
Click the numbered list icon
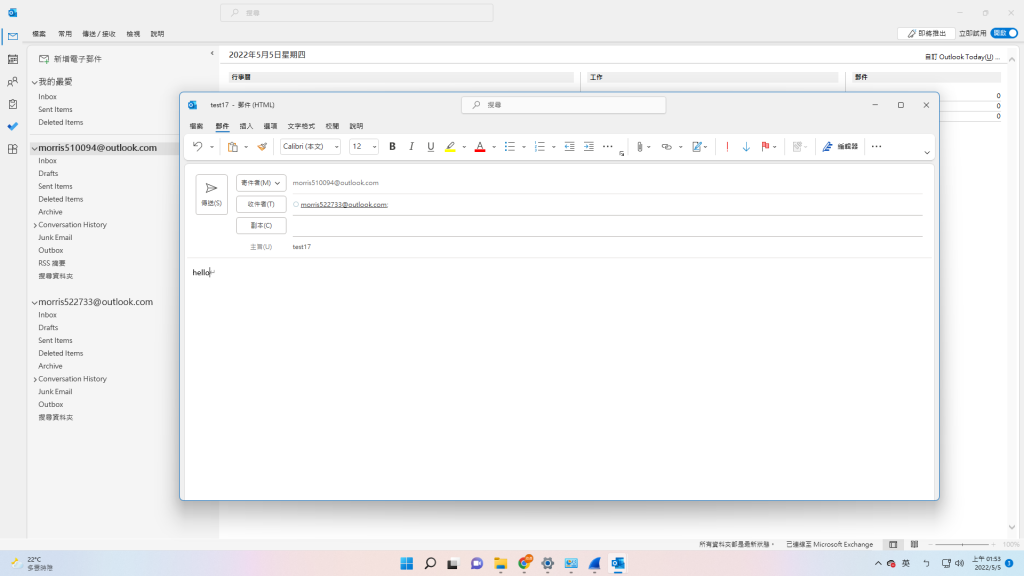(x=539, y=147)
